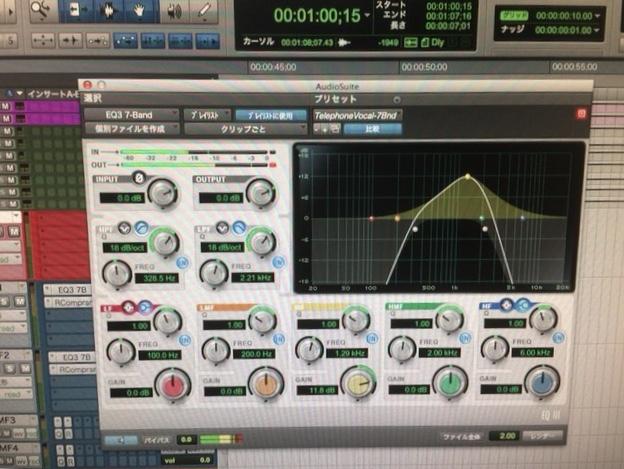624x469 pixels.
Task: Click the red target icon in the plugin header
Action: click(x=581, y=114)
